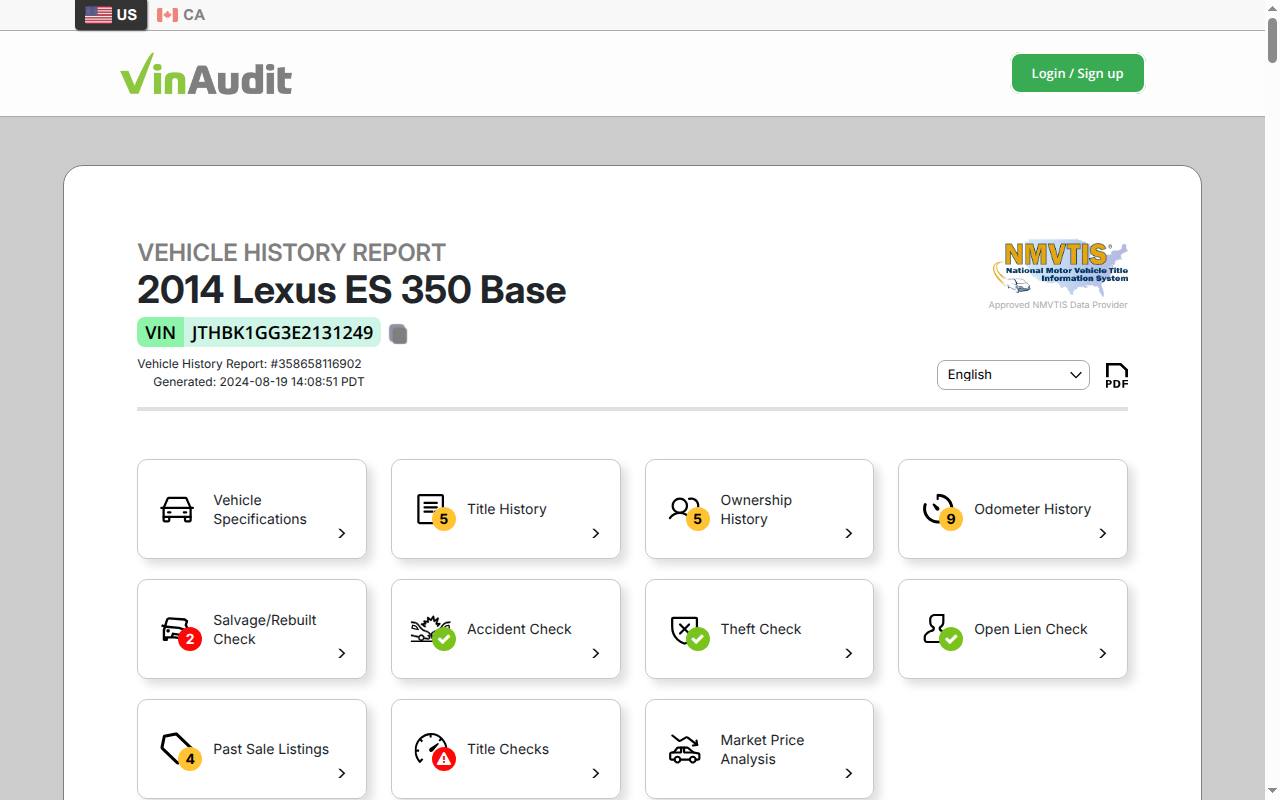Expand the Open Lien Check chevron
This screenshot has width=1280, height=800.
point(1103,653)
